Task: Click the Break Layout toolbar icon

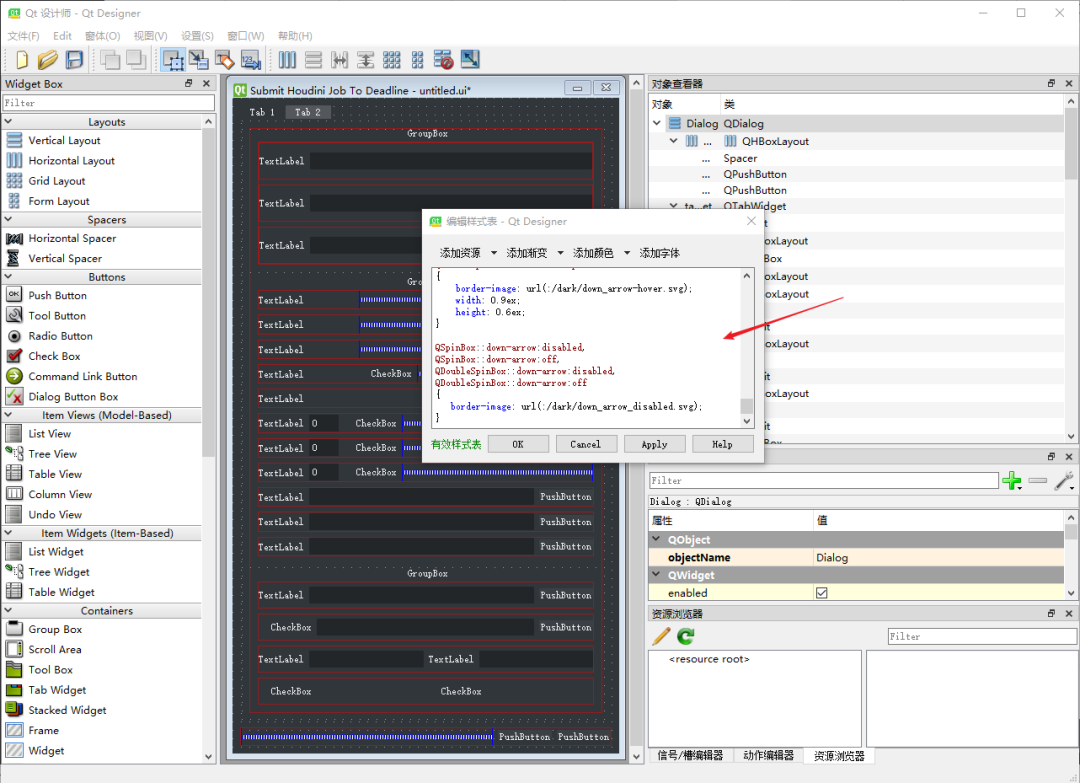Action: coord(443,60)
